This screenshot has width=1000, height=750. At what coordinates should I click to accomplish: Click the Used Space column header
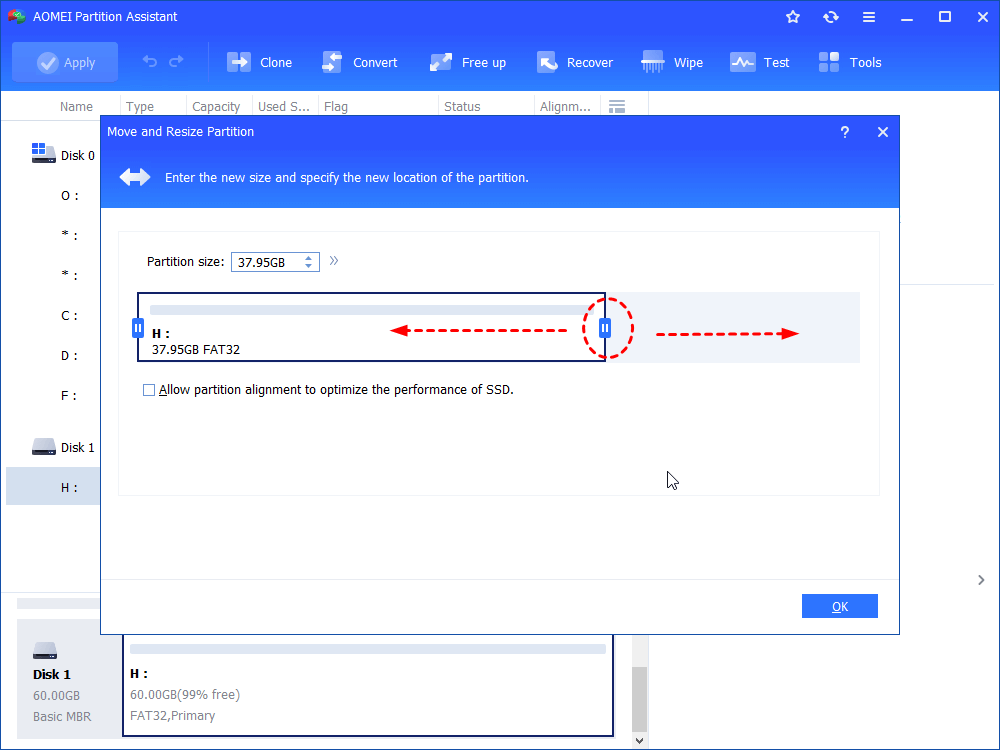283,107
